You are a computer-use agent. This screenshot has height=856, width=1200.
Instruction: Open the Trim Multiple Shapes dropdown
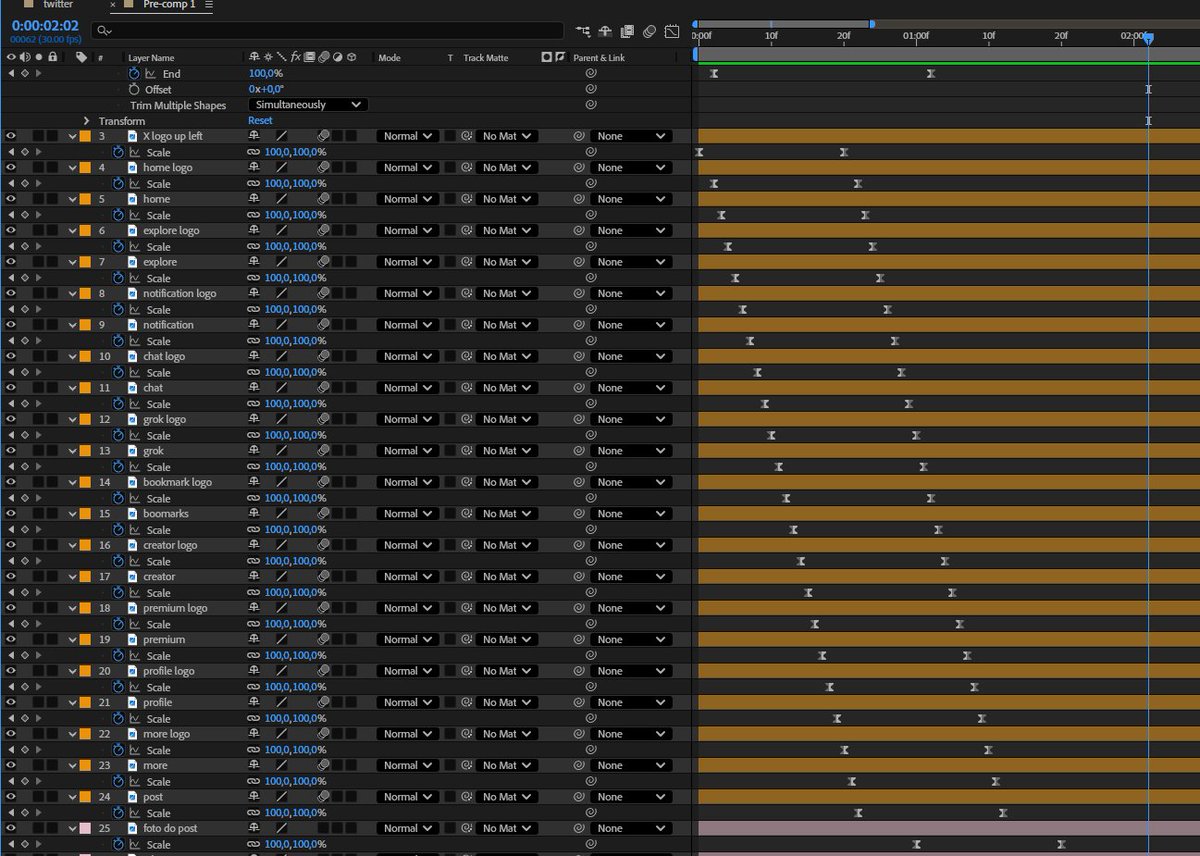tap(307, 104)
